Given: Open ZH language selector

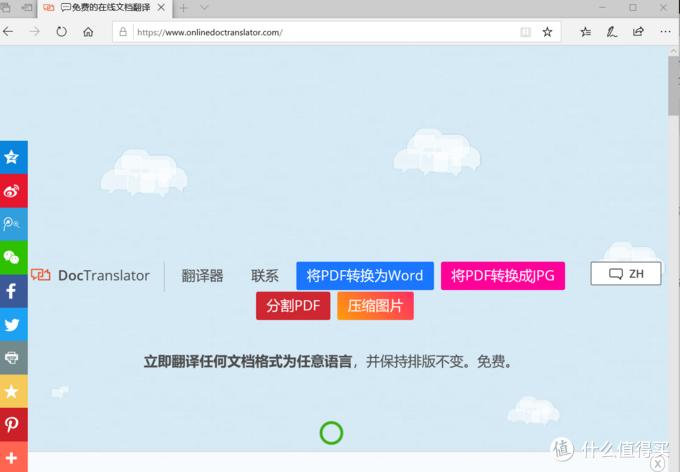Looking at the screenshot, I should [626, 274].
